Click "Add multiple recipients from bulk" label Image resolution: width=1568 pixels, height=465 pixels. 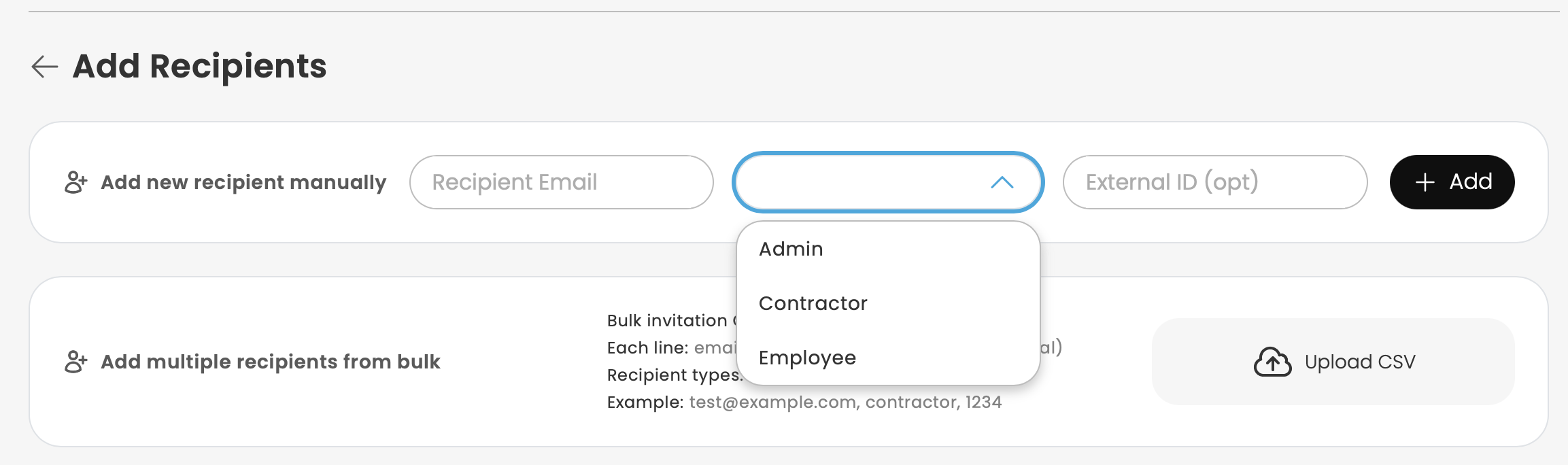point(271,362)
